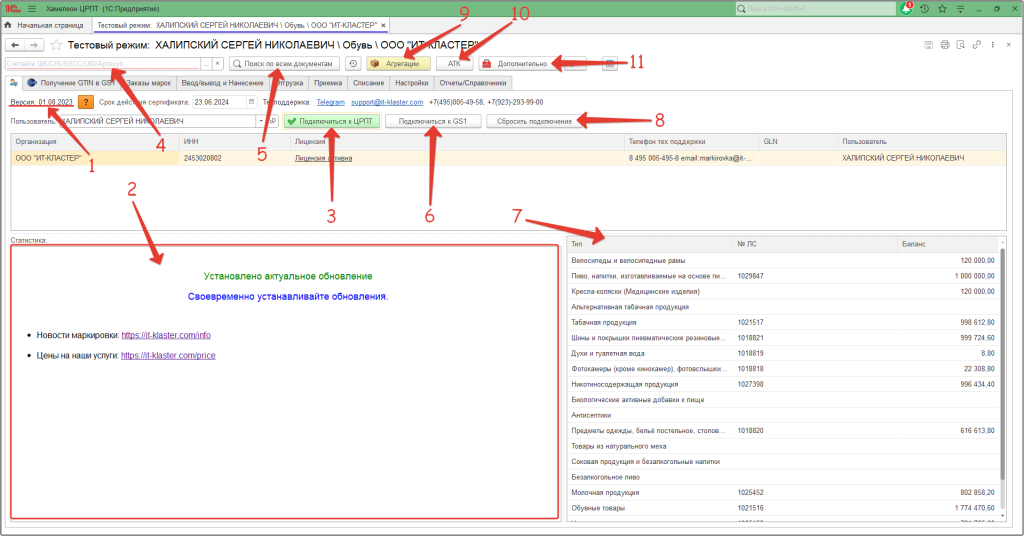Click the print preview icon in form header
The height and width of the screenshot is (536, 1024).
960,44
